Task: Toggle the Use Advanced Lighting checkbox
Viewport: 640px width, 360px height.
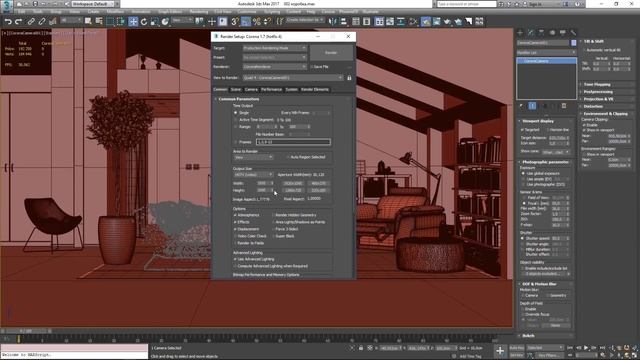Action: (x=236, y=259)
